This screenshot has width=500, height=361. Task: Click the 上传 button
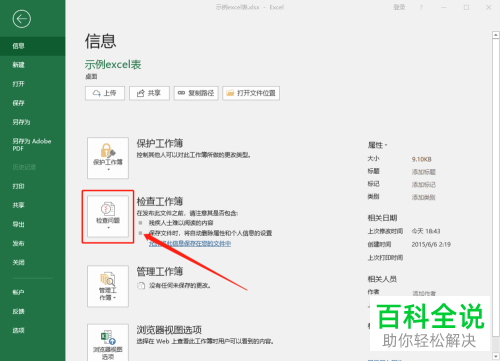coord(105,93)
